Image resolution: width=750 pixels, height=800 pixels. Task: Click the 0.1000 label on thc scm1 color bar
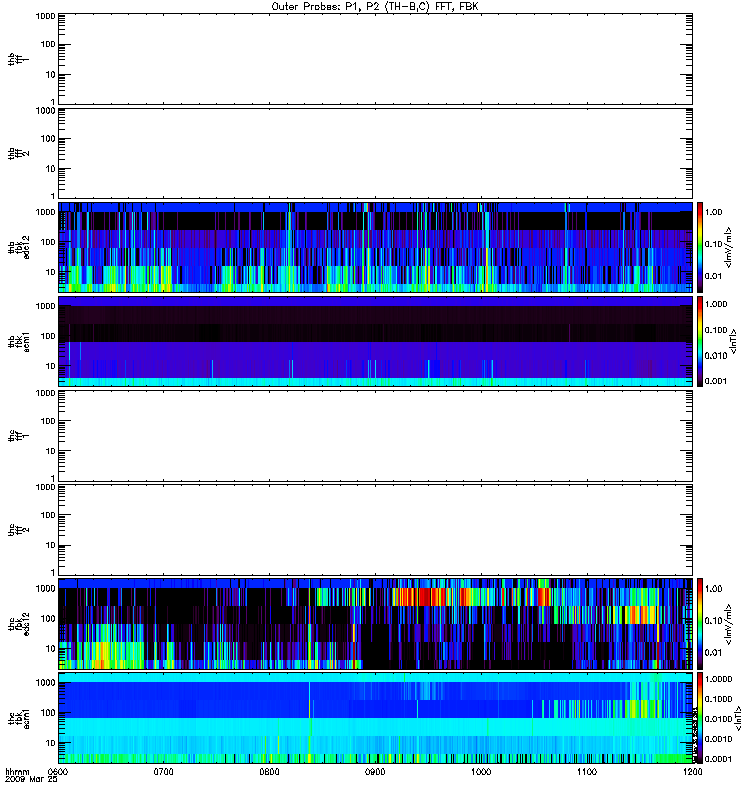(x=718, y=699)
